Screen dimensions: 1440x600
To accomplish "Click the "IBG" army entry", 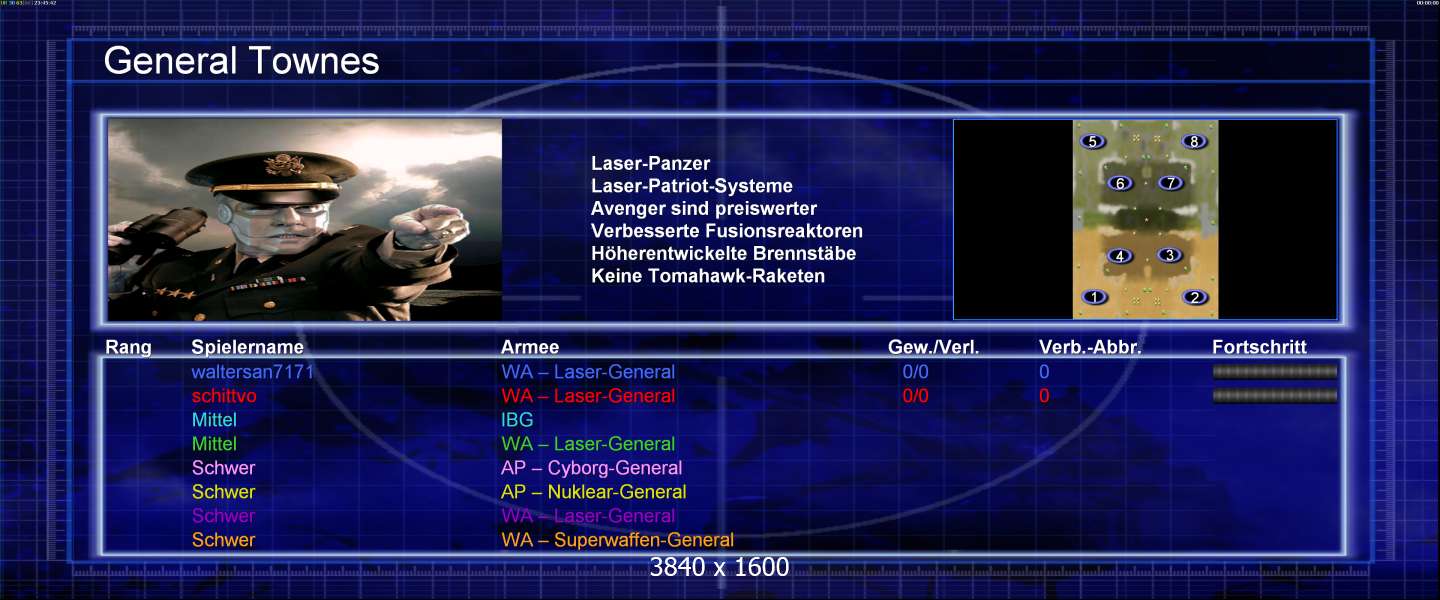I will [x=517, y=420].
